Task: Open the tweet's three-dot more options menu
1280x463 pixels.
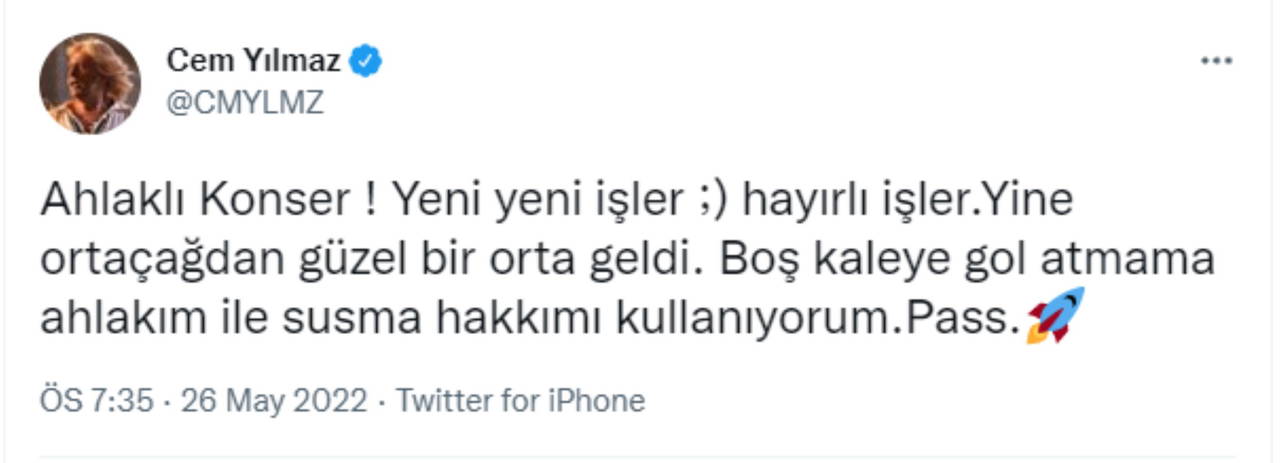Action: [x=1216, y=62]
